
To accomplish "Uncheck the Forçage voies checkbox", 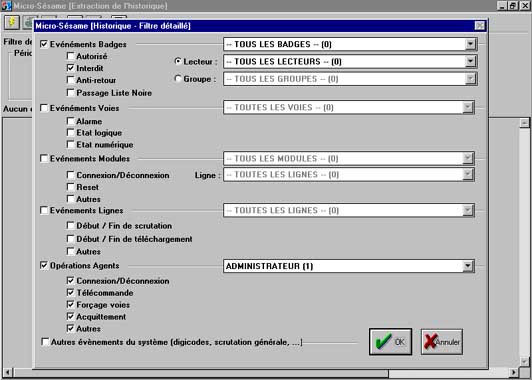I will pyautogui.click(x=71, y=305).
